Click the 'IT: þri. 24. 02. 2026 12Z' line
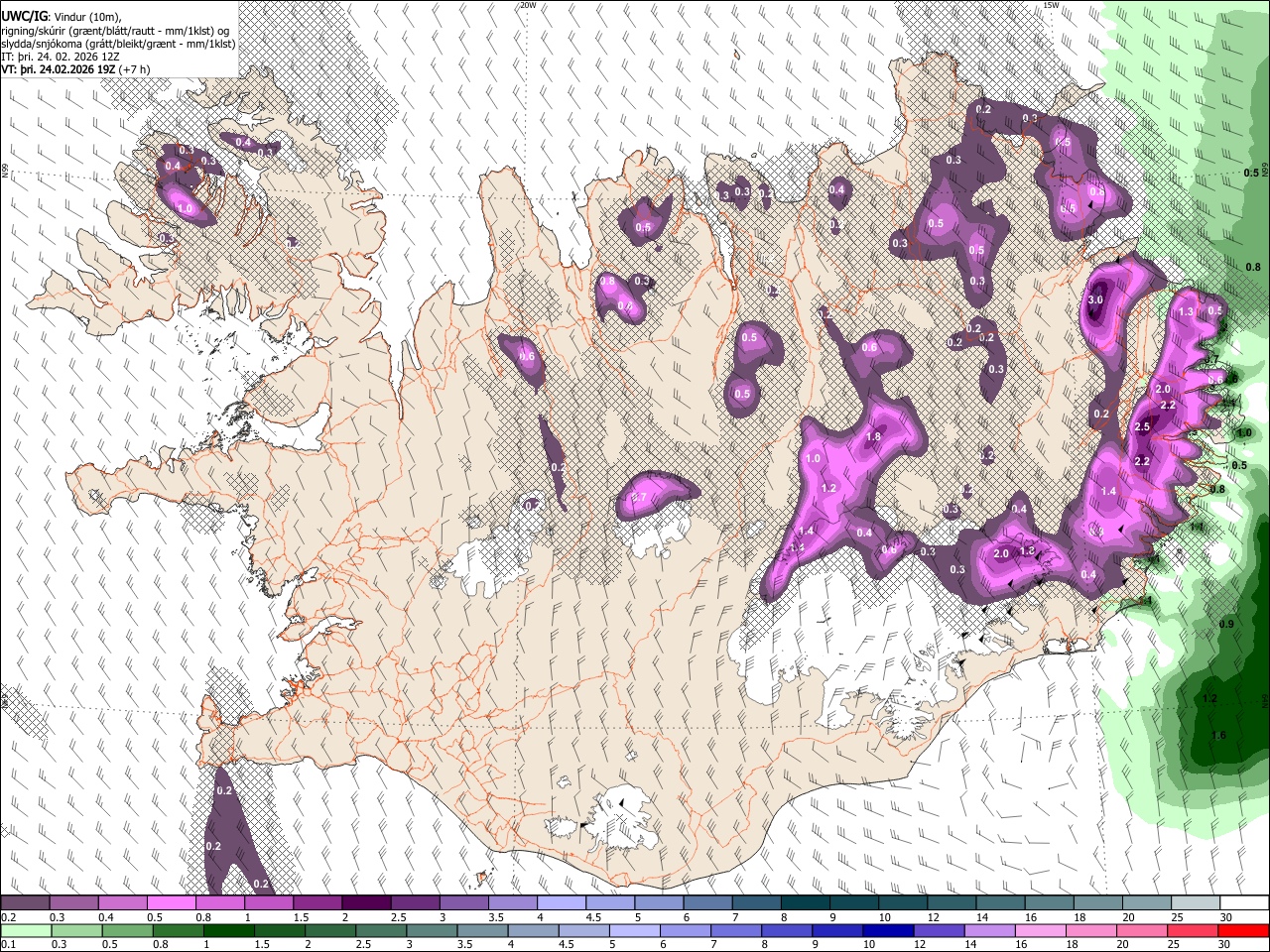This screenshot has height=952, width=1270. click(x=60, y=57)
